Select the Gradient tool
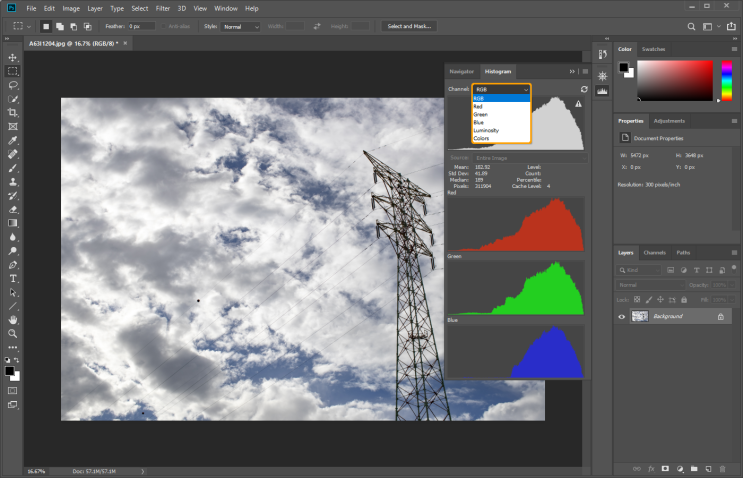The image size is (743, 478). click(x=13, y=223)
